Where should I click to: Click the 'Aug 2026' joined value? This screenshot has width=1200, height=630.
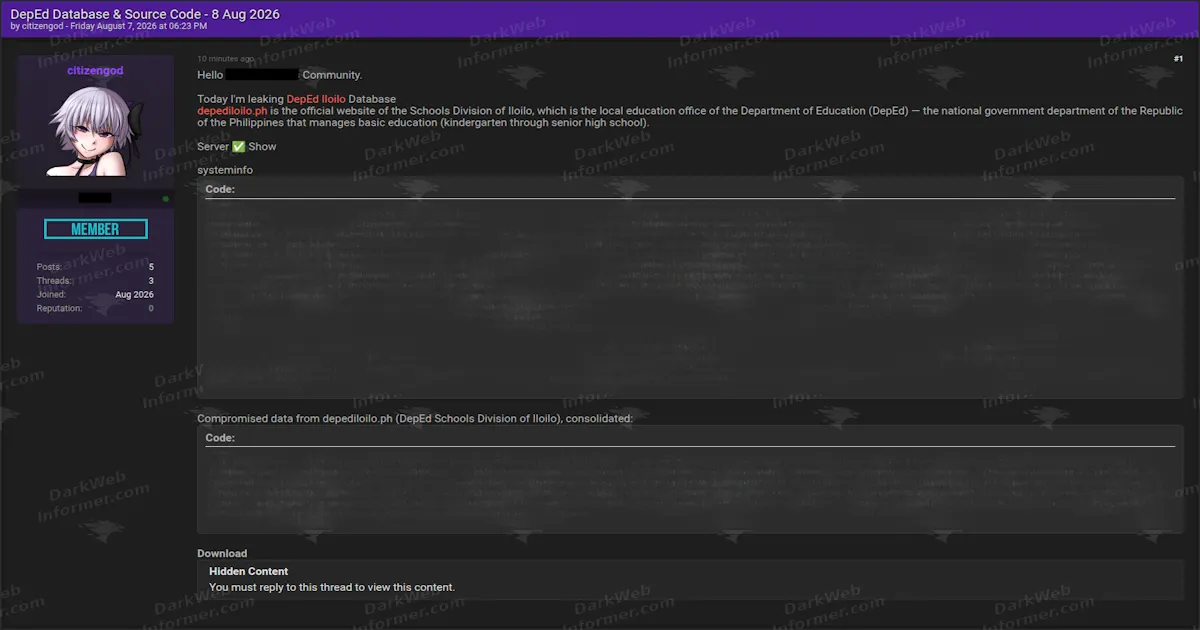(x=135, y=295)
